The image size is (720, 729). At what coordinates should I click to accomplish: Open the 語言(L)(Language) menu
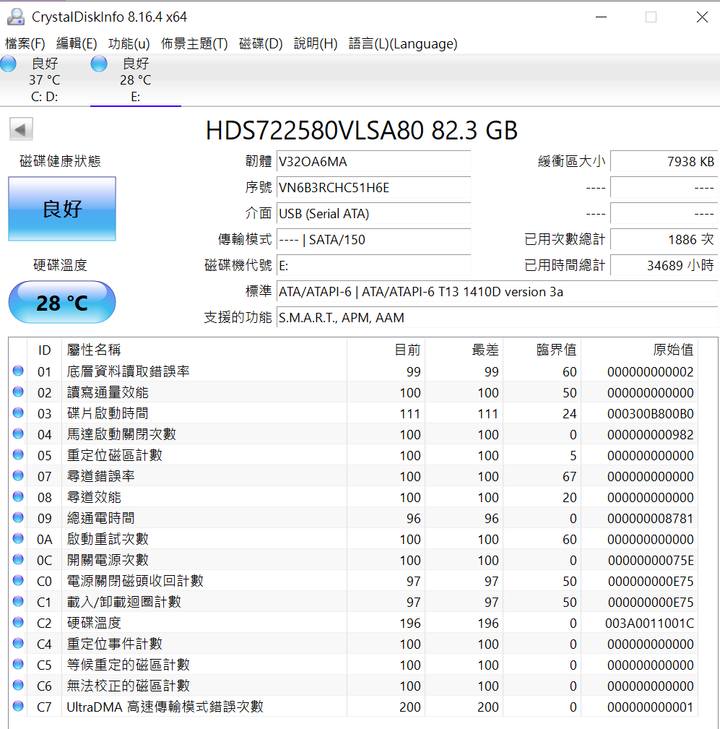[x=403, y=44]
